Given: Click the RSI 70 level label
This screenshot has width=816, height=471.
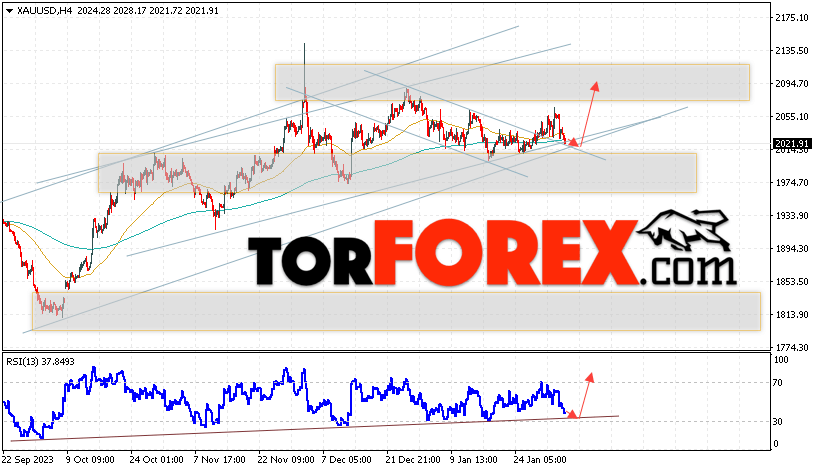Looking at the screenshot, I should [777, 383].
